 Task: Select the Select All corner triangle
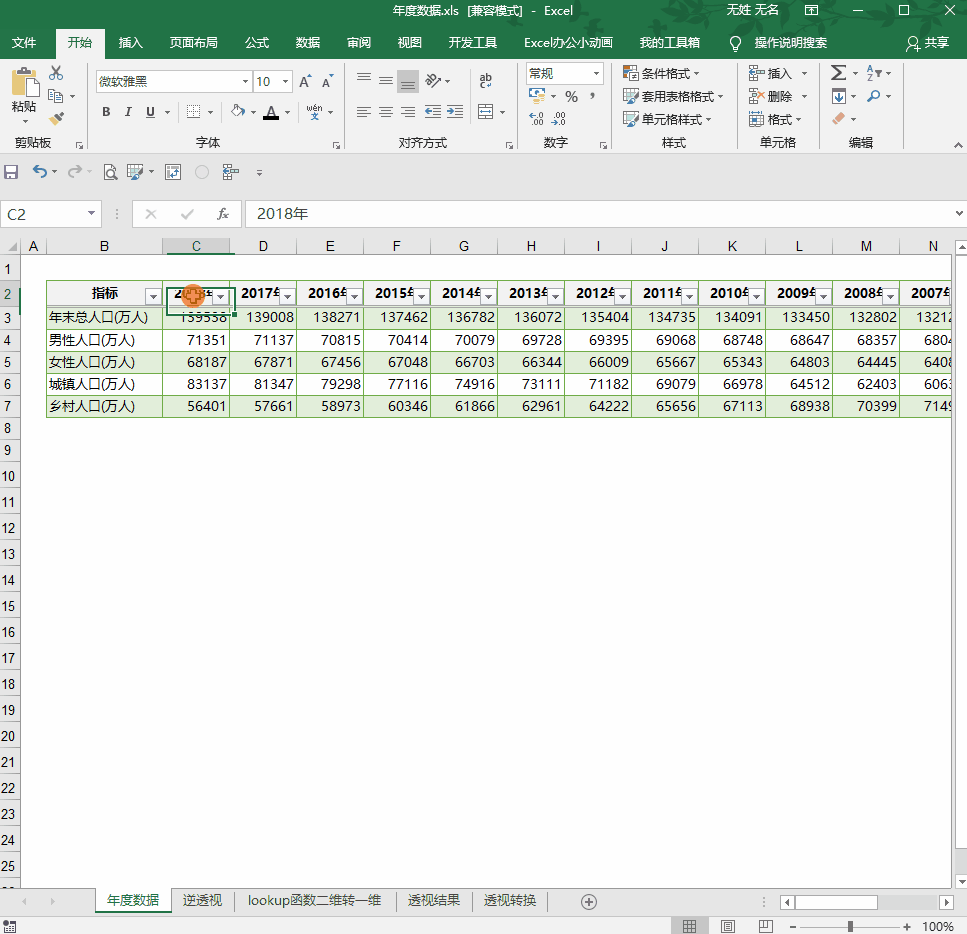(x=11, y=246)
